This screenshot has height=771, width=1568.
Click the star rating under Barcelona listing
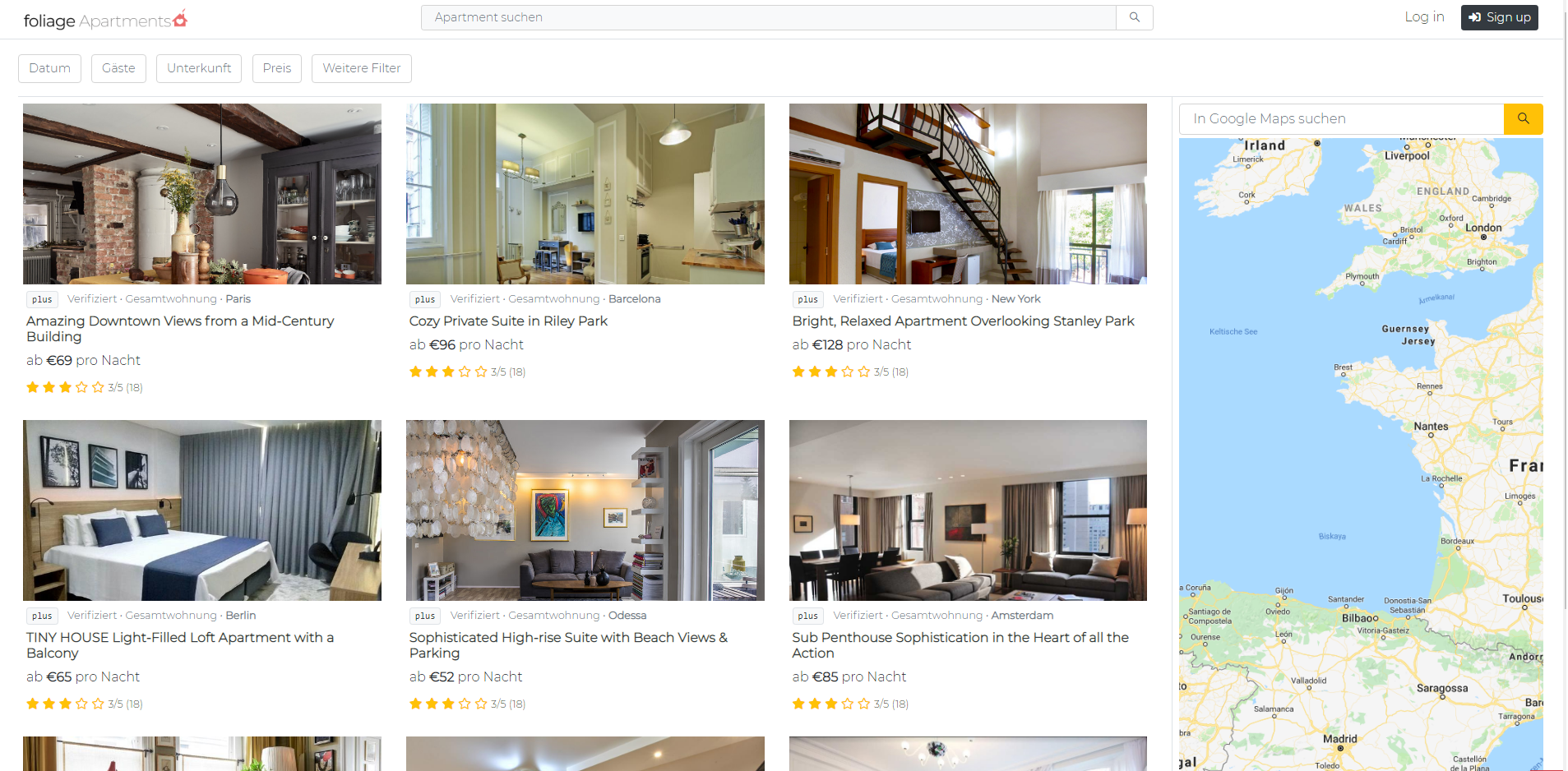pyautogui.click(x=447, y=372)
